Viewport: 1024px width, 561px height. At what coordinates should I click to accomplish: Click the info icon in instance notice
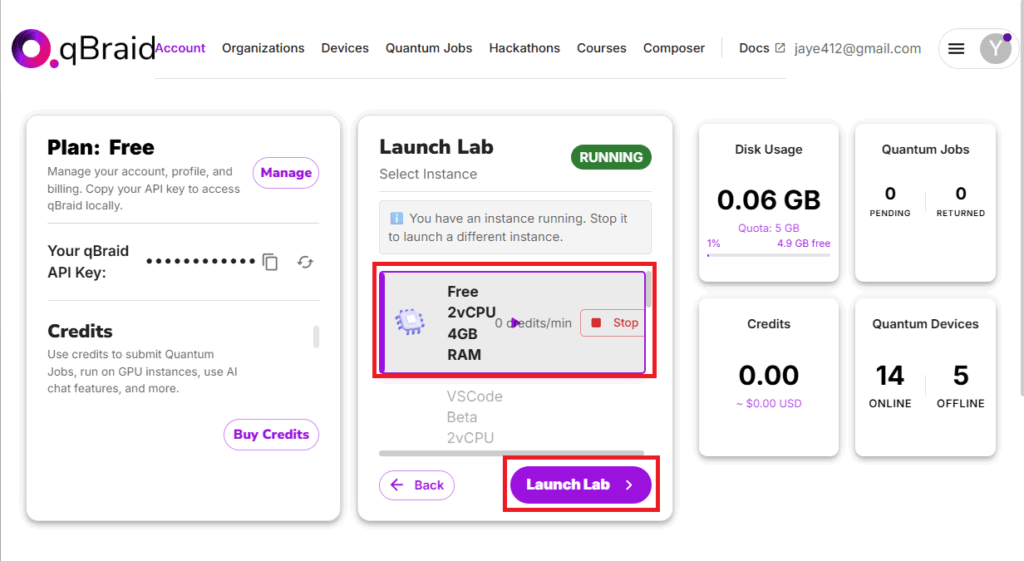[396, 218]
